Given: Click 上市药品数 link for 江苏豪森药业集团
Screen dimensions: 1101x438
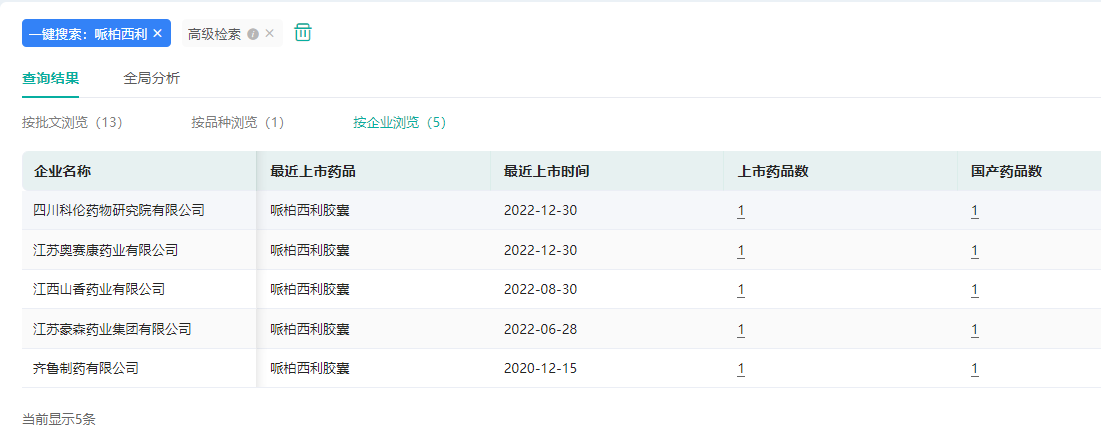Looking at the screenshot, I should 741,329.
